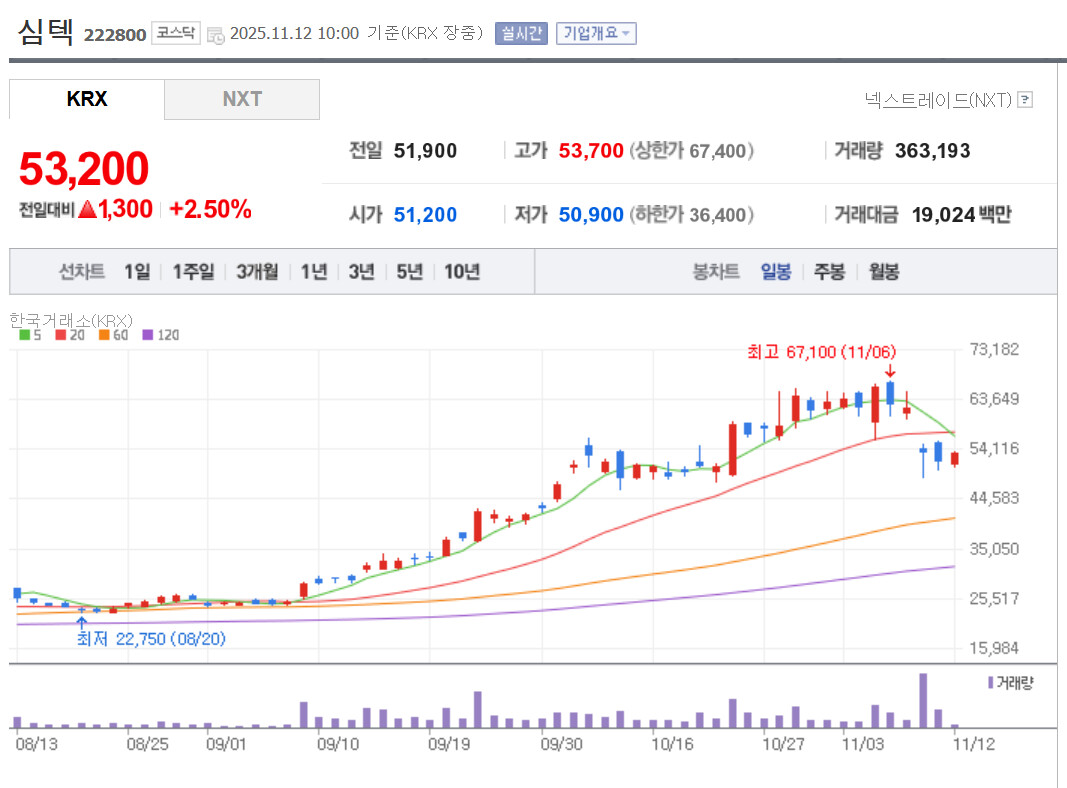Select the 일봉 daily candle chart

tap(775, 272)
